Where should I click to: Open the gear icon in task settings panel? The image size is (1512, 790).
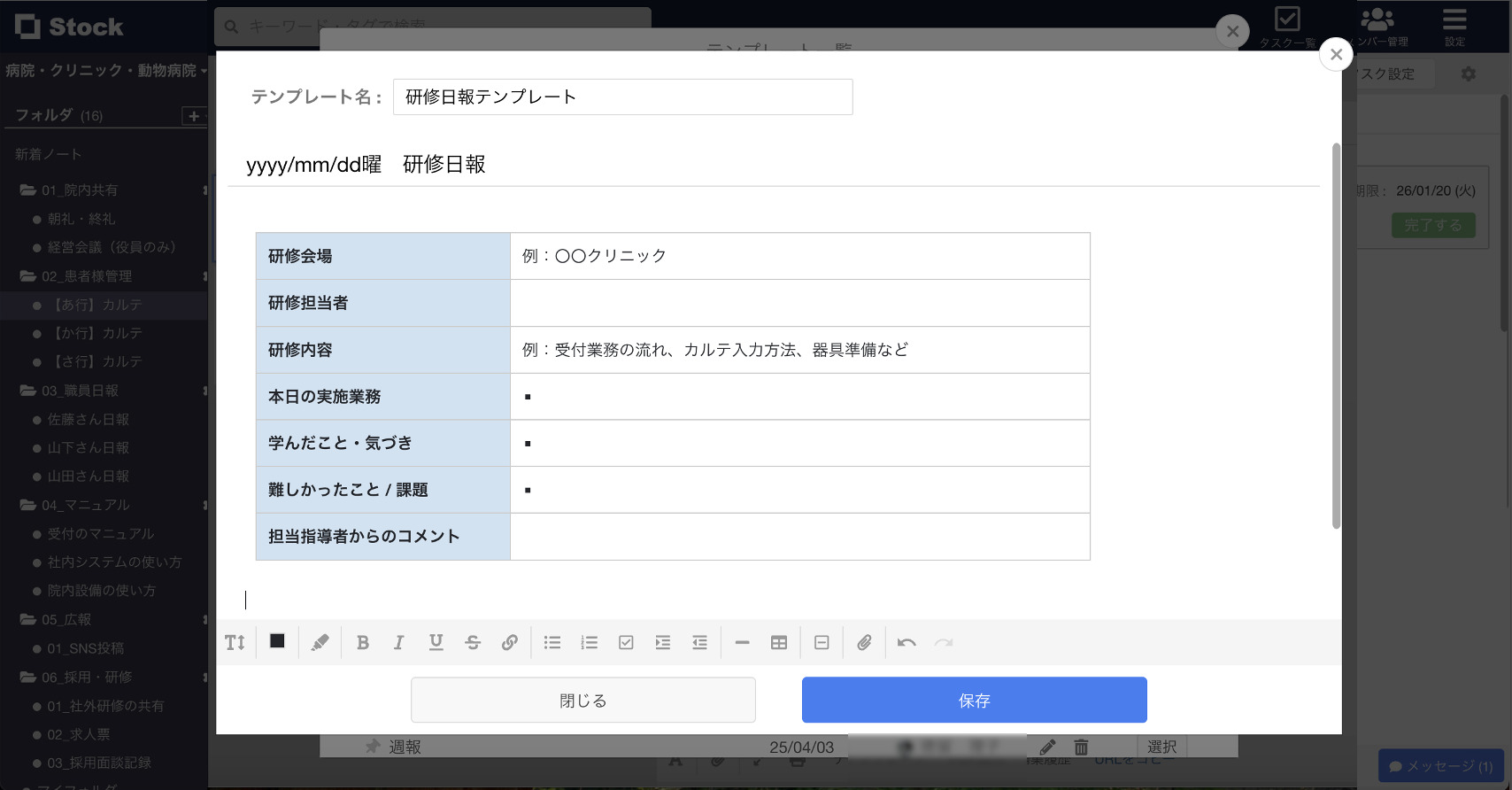[x=1469, y=74]
